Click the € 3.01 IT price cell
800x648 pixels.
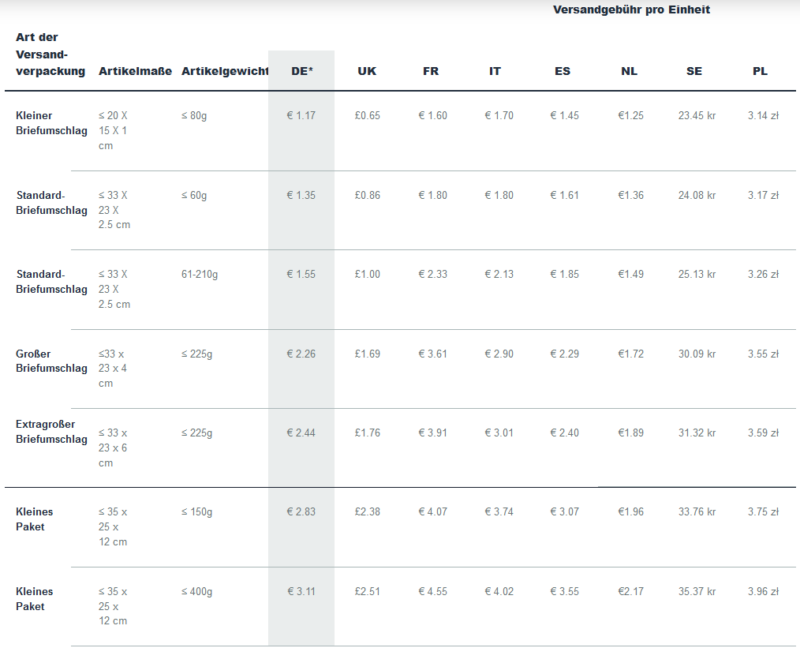[x=499, y=433]
